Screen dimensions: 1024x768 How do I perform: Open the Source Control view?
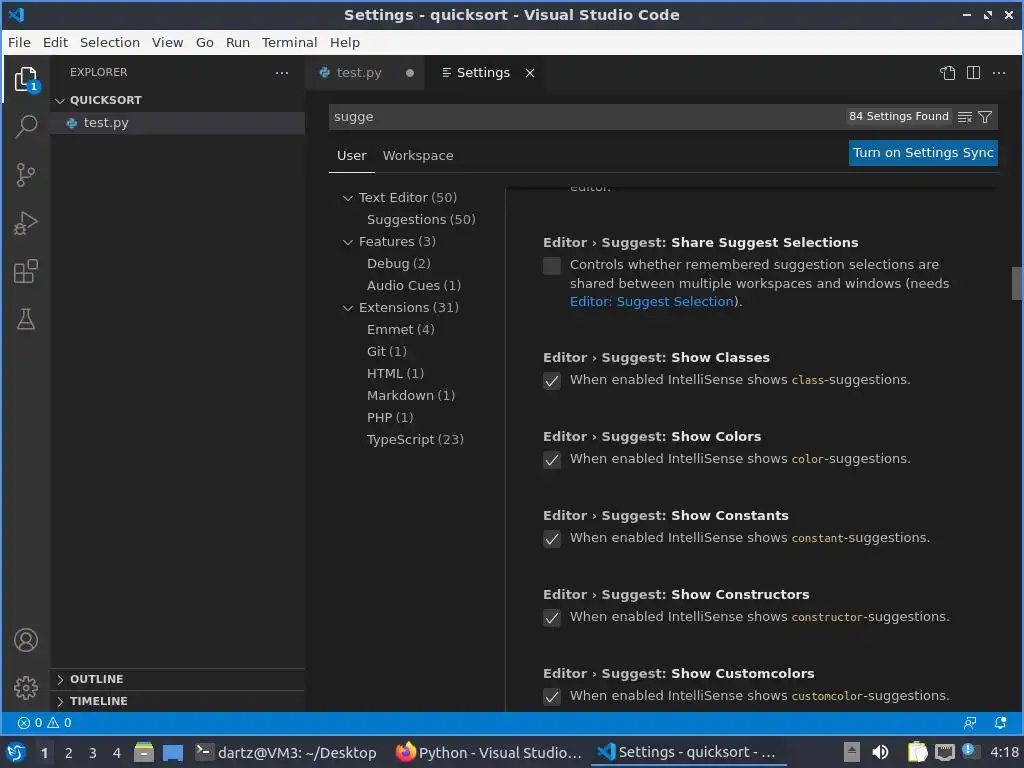pyautogui.click(x=26, y=174)
